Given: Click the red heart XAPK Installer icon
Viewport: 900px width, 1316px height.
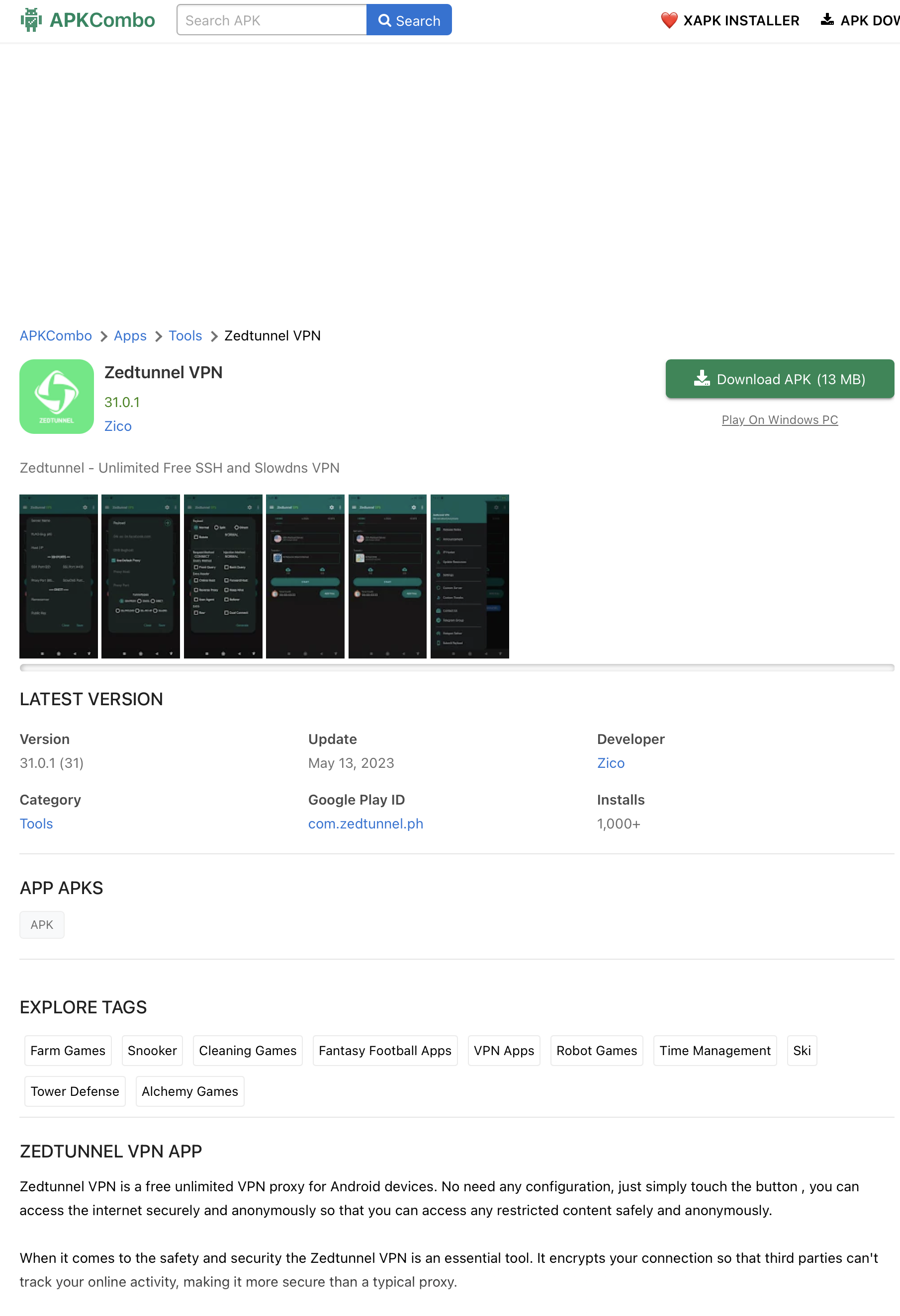Looking at the screenshot, I should coord(669,20).
